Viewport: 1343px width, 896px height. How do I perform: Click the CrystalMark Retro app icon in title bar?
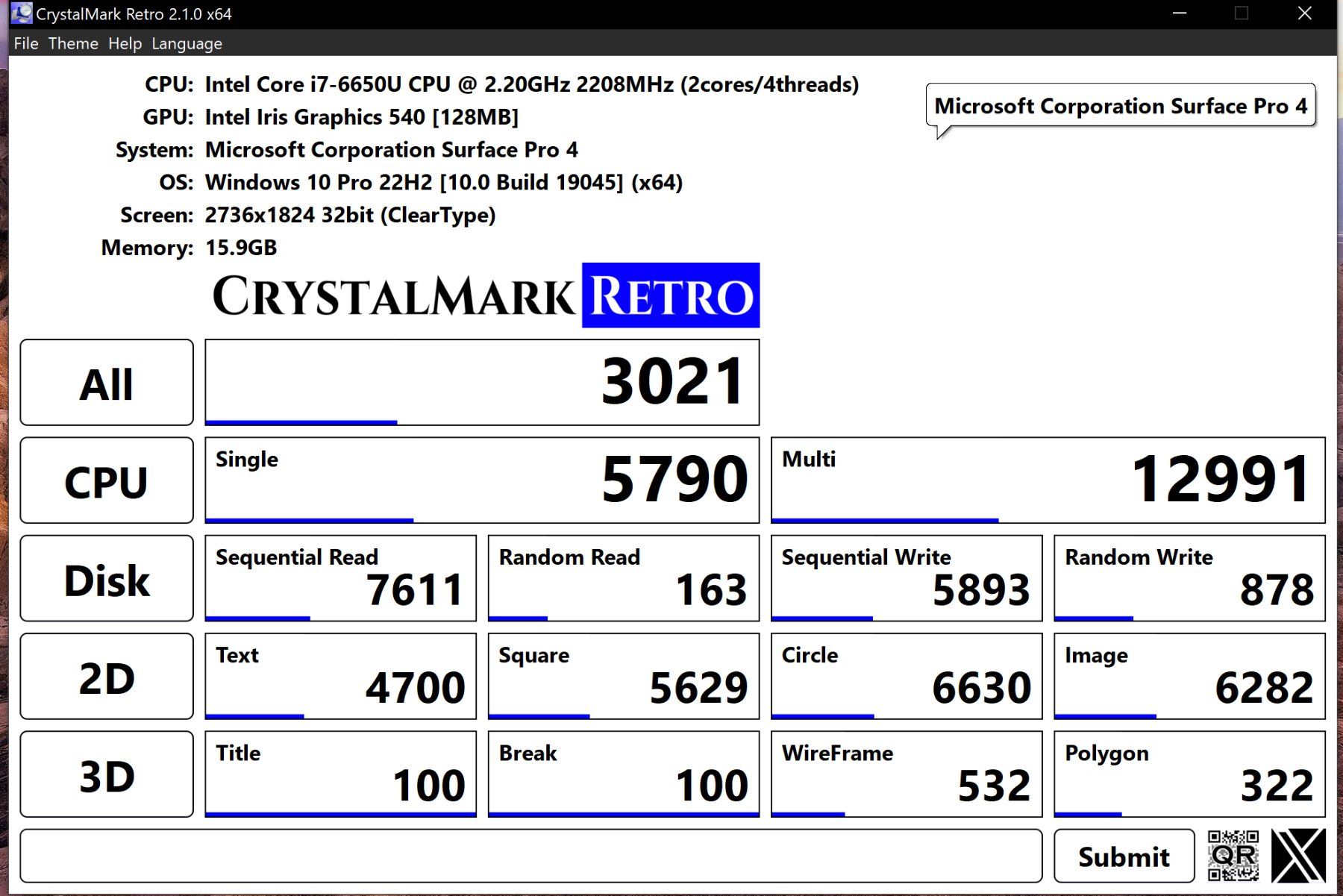tap(22, 13)
